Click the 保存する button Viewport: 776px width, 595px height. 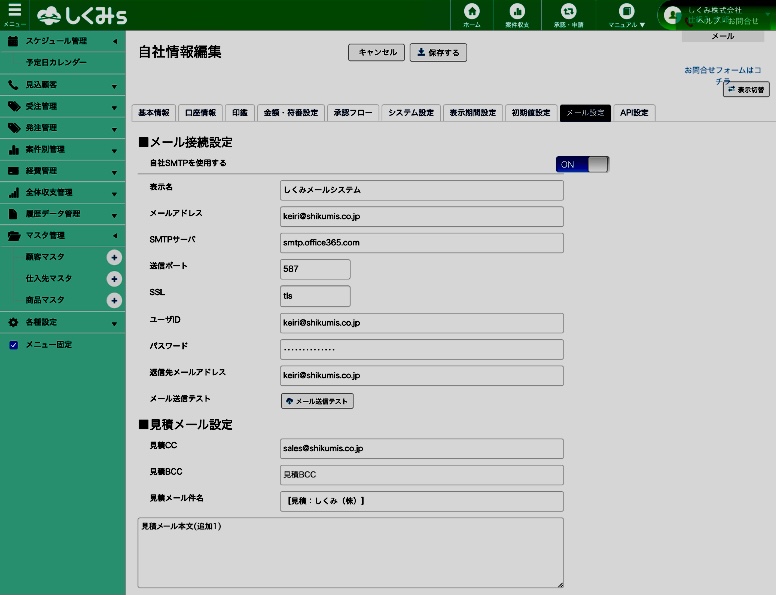pos(438,52)
